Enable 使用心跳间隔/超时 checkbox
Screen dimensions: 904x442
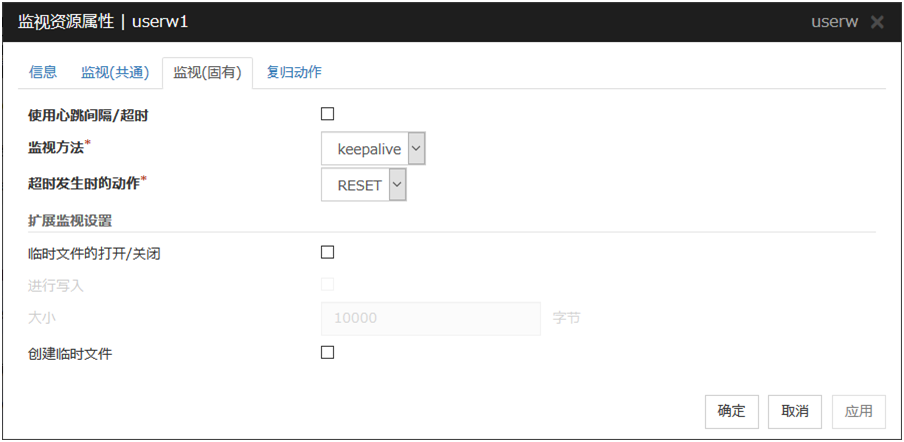pyautogui.click(x=328, y=114)
